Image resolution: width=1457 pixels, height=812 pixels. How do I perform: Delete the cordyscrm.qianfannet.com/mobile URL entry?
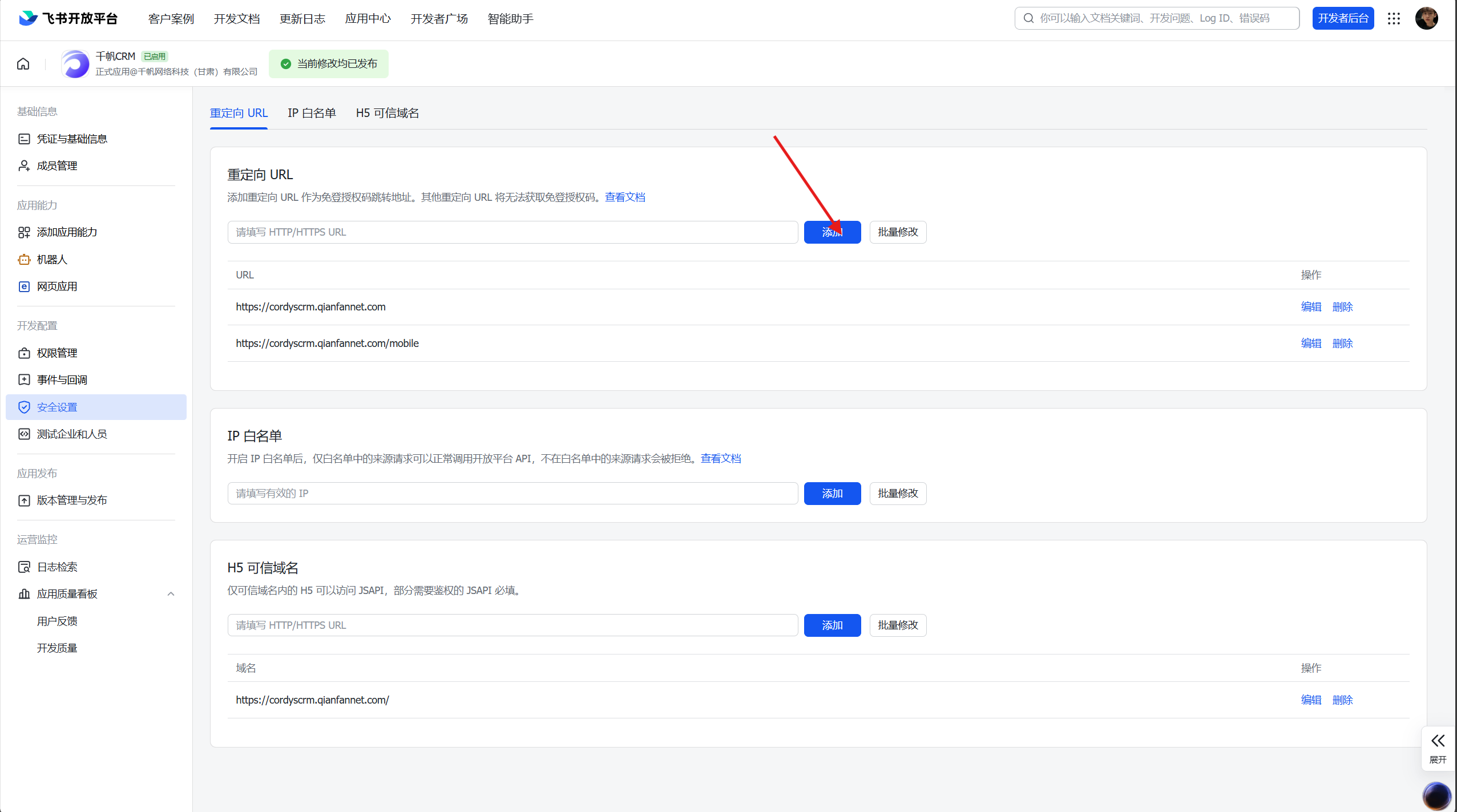coord(1342,343)
